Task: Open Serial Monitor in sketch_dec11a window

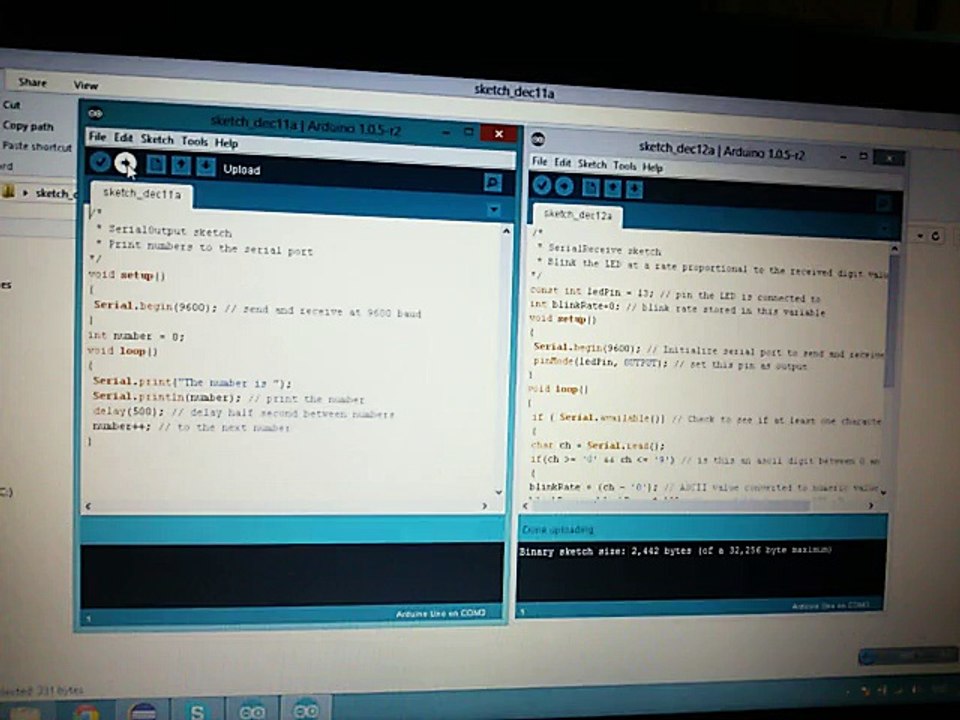Action: [x=492, y=182]
